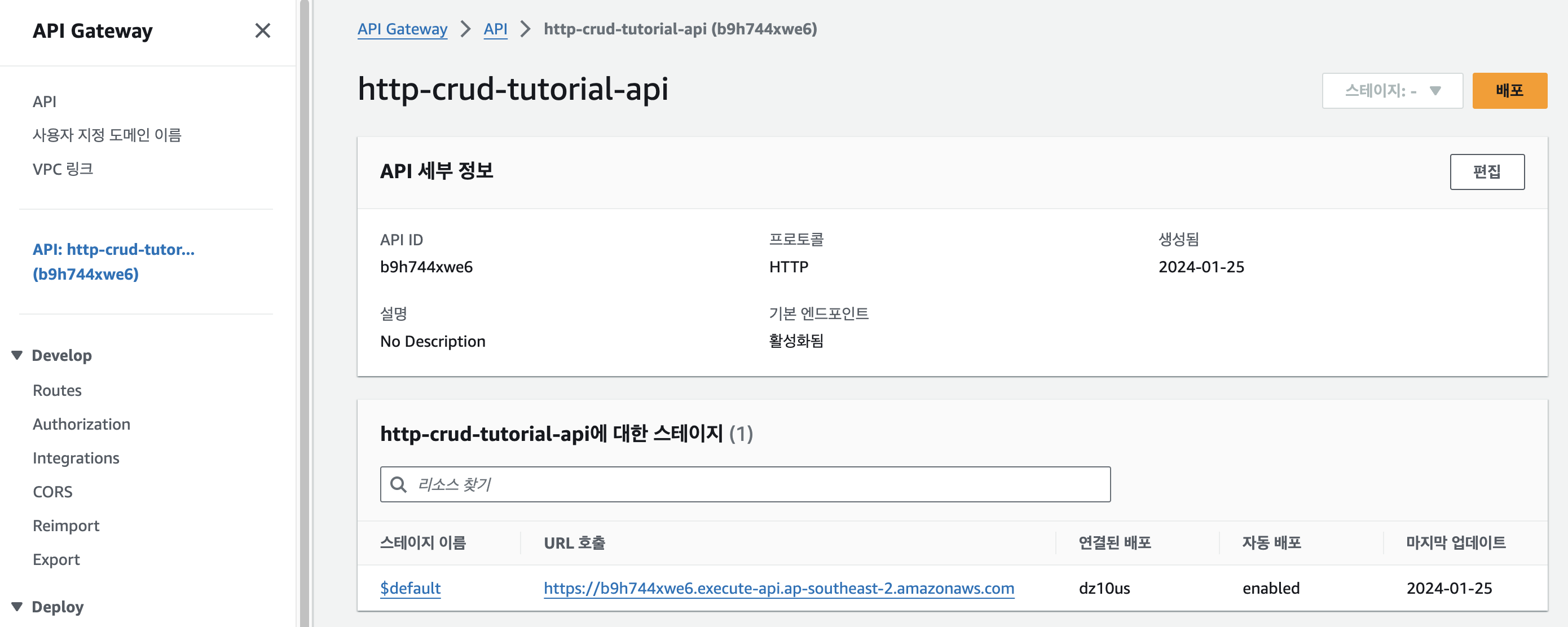Select last-updated 2024-01-25 cell in stages table

pos(1448,588)
